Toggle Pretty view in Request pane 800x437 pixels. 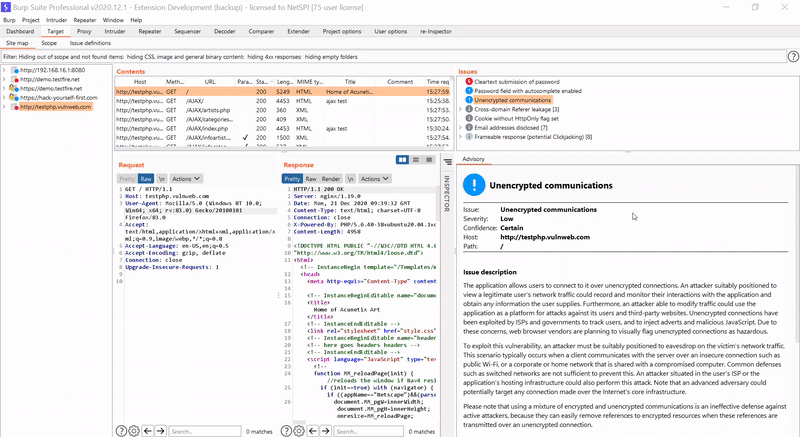pos(127,178)
